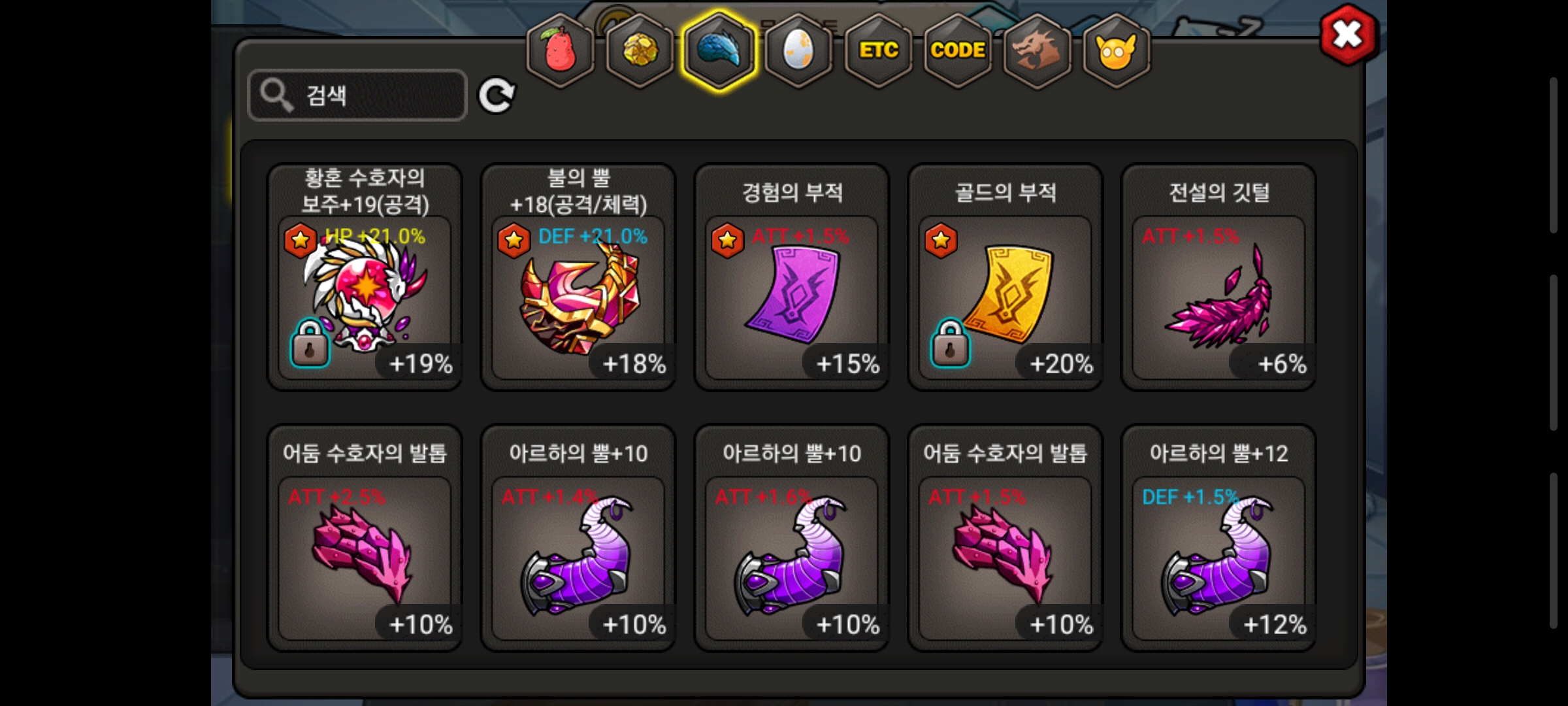Open the yellow horned mask category icon
The image size is (1568, 706).
(1117, 50)
